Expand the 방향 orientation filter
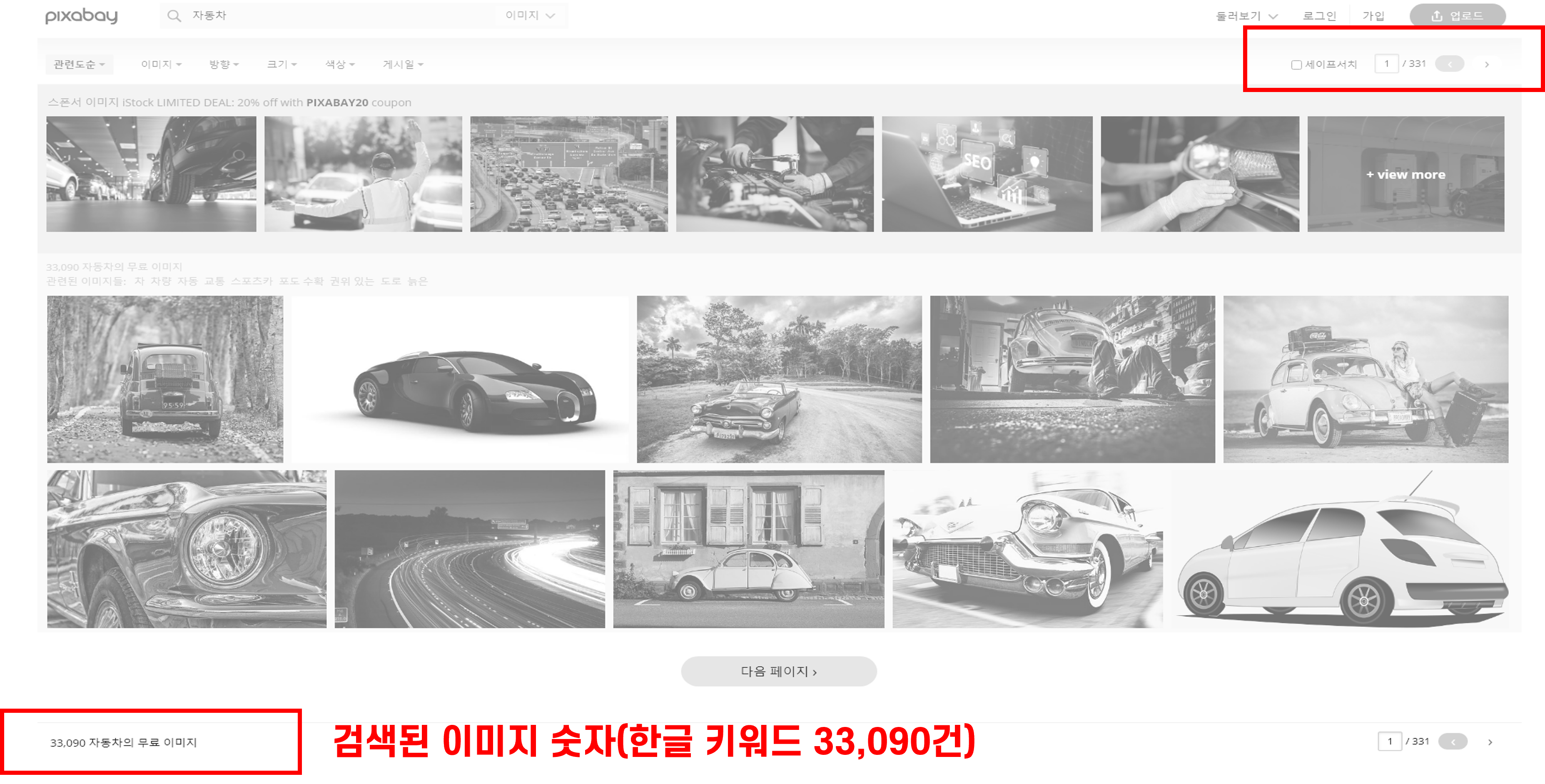The image size is (1545, 784). tap(224, 64)
